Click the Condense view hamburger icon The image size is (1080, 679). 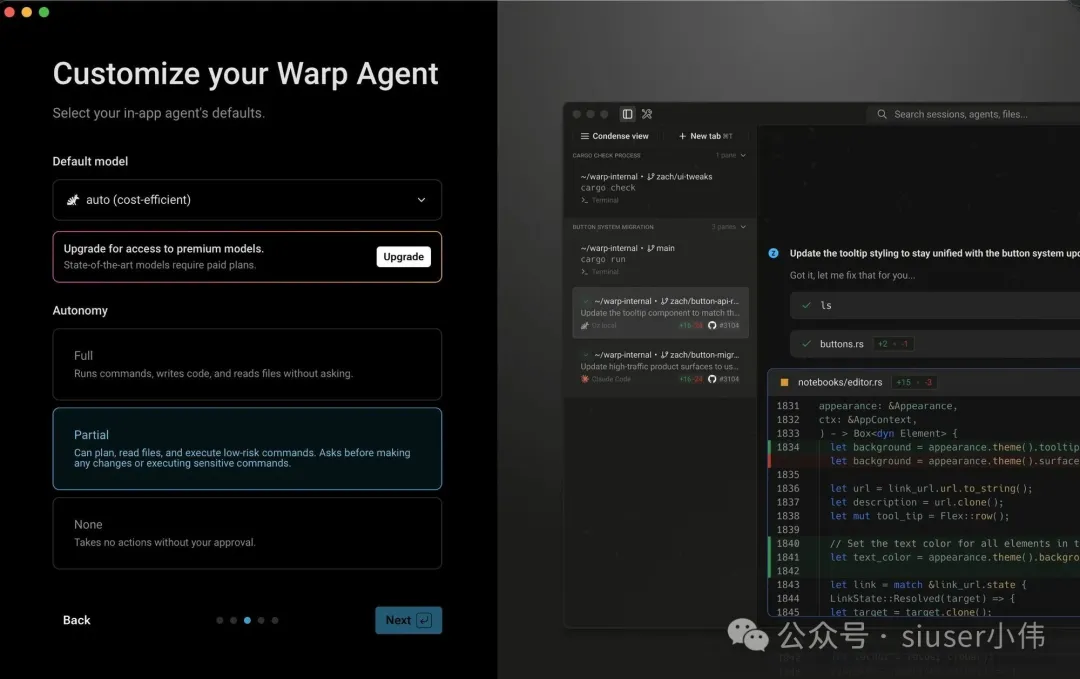pos(585,136)
